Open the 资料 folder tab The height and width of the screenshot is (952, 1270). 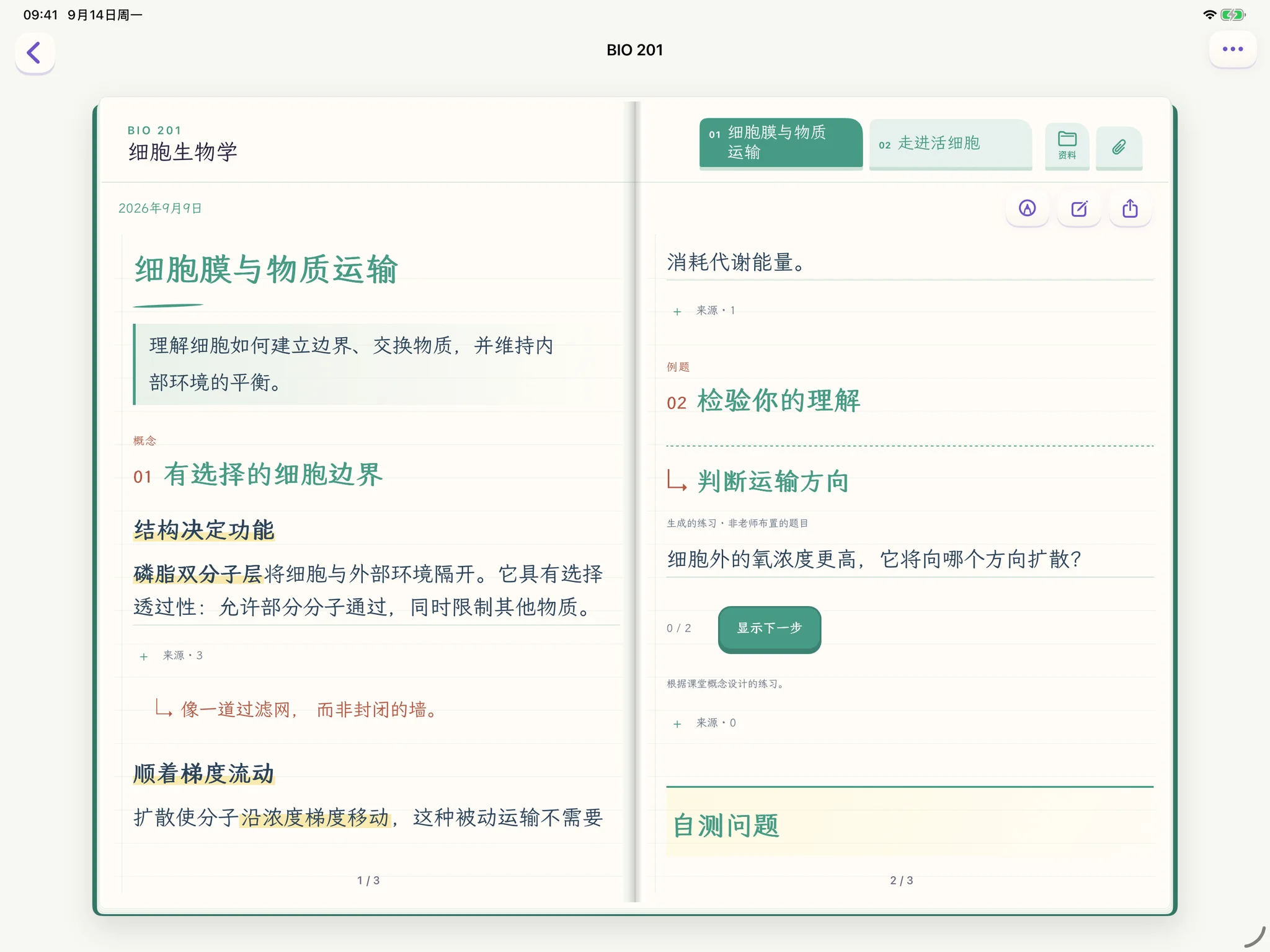(x=1067, y=146)
